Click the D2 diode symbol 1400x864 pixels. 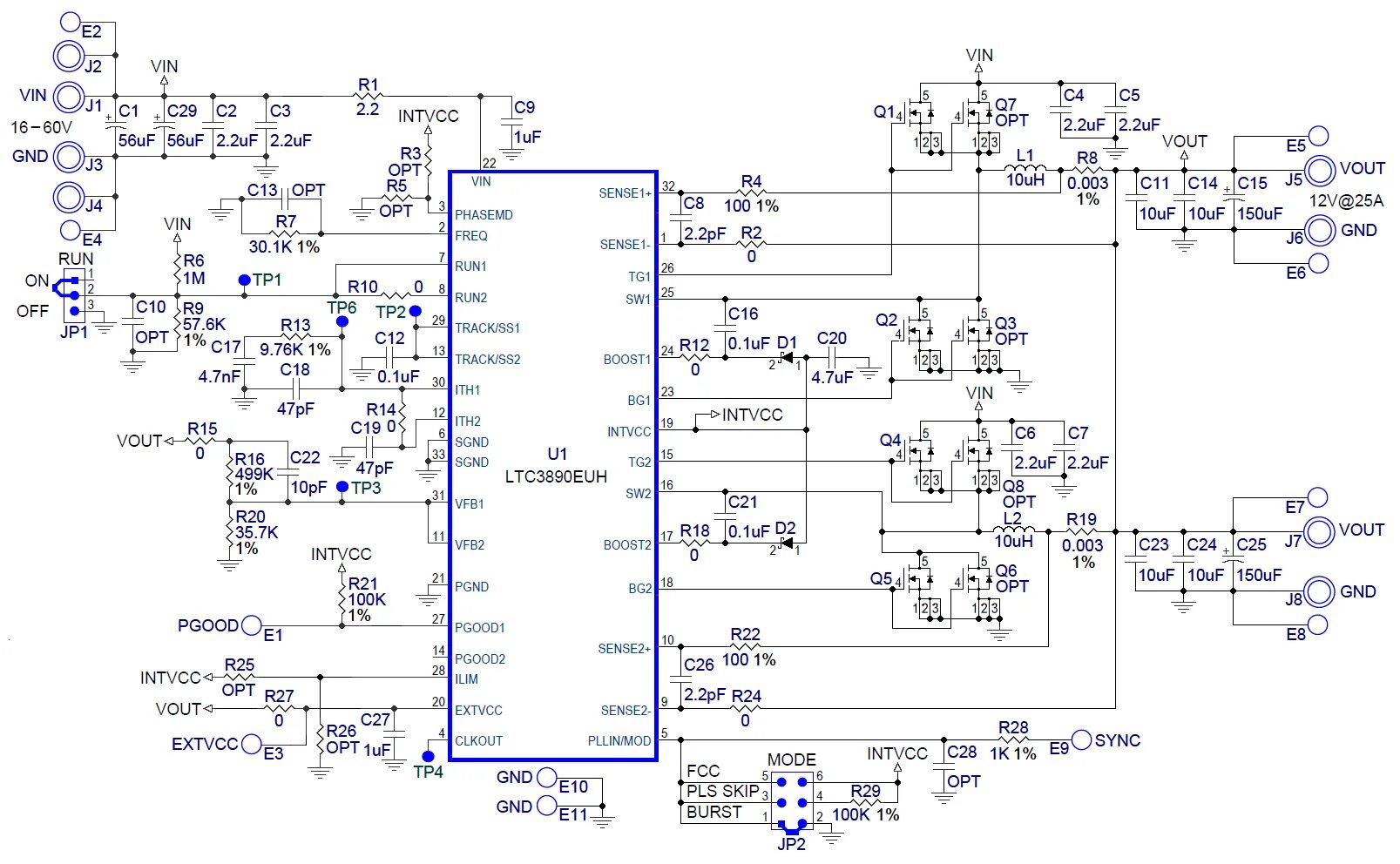[x=787, y=543]
